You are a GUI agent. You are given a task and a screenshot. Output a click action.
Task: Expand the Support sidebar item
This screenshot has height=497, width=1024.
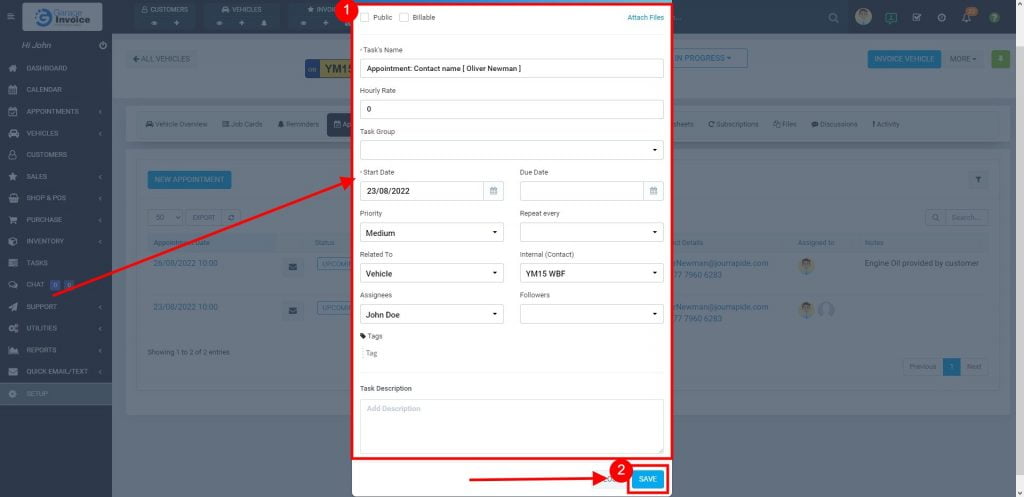pos(56,306)
